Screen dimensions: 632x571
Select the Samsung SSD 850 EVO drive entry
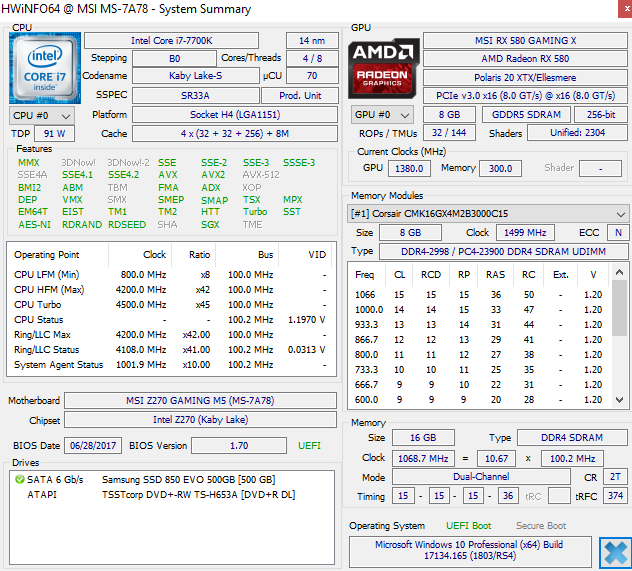(x=172, y=480)
